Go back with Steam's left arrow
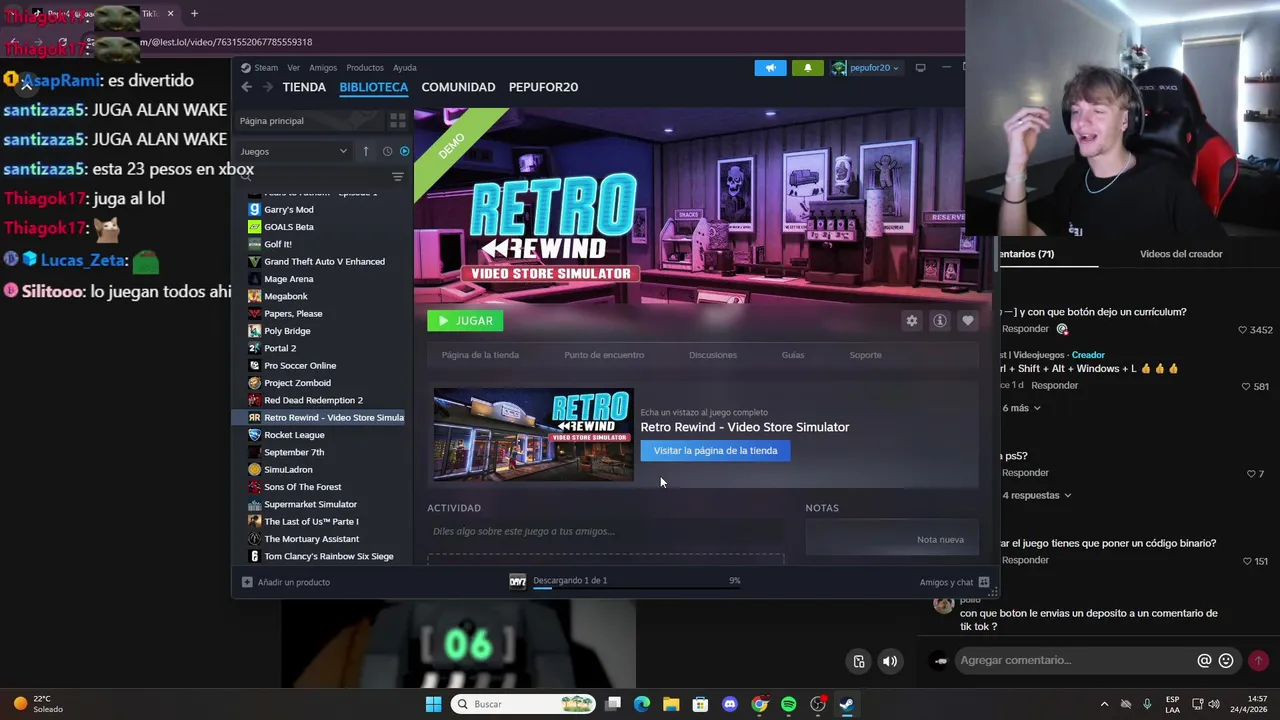 click(x=247, y=87)
